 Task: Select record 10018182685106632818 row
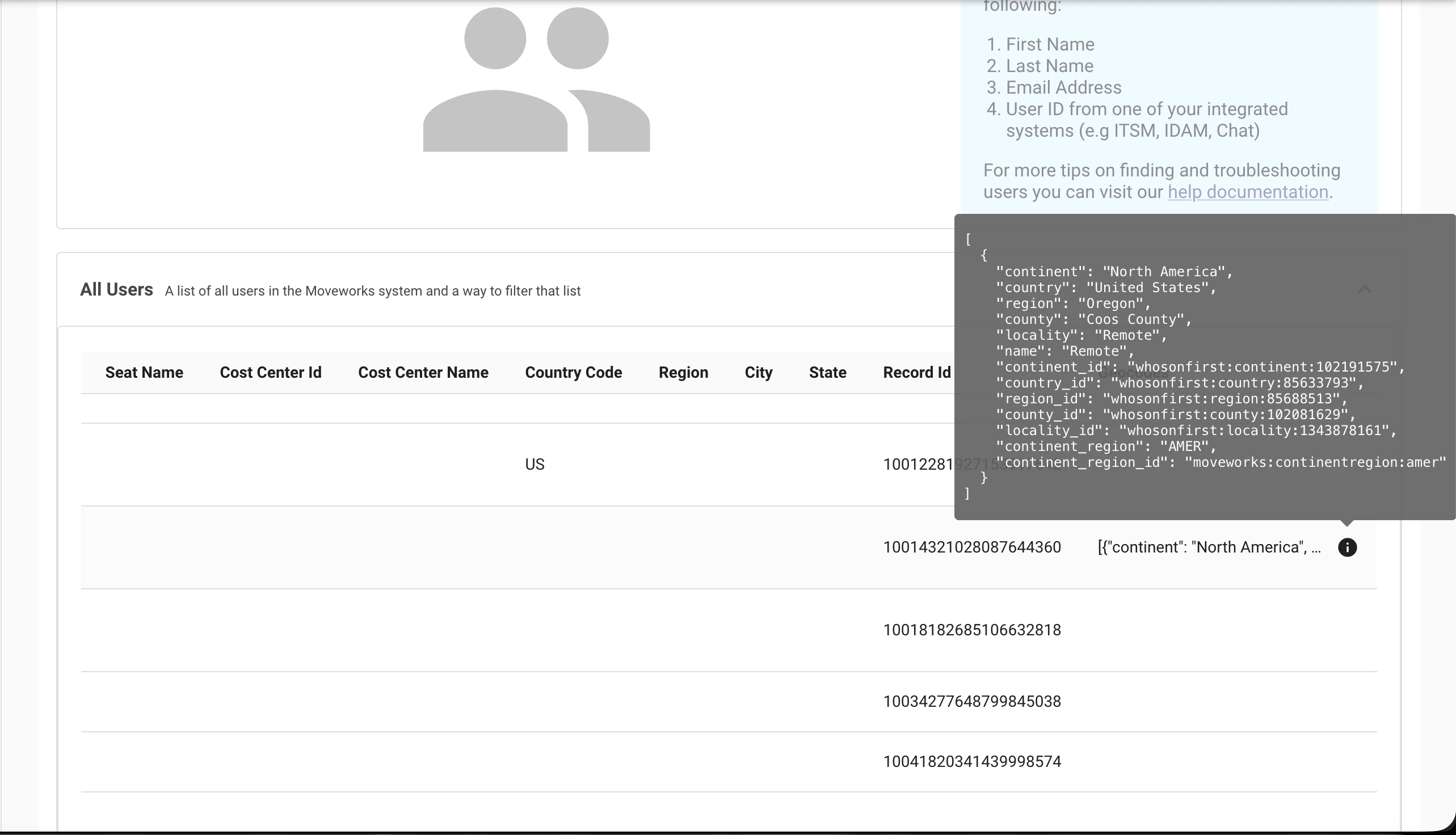[972, 630]
